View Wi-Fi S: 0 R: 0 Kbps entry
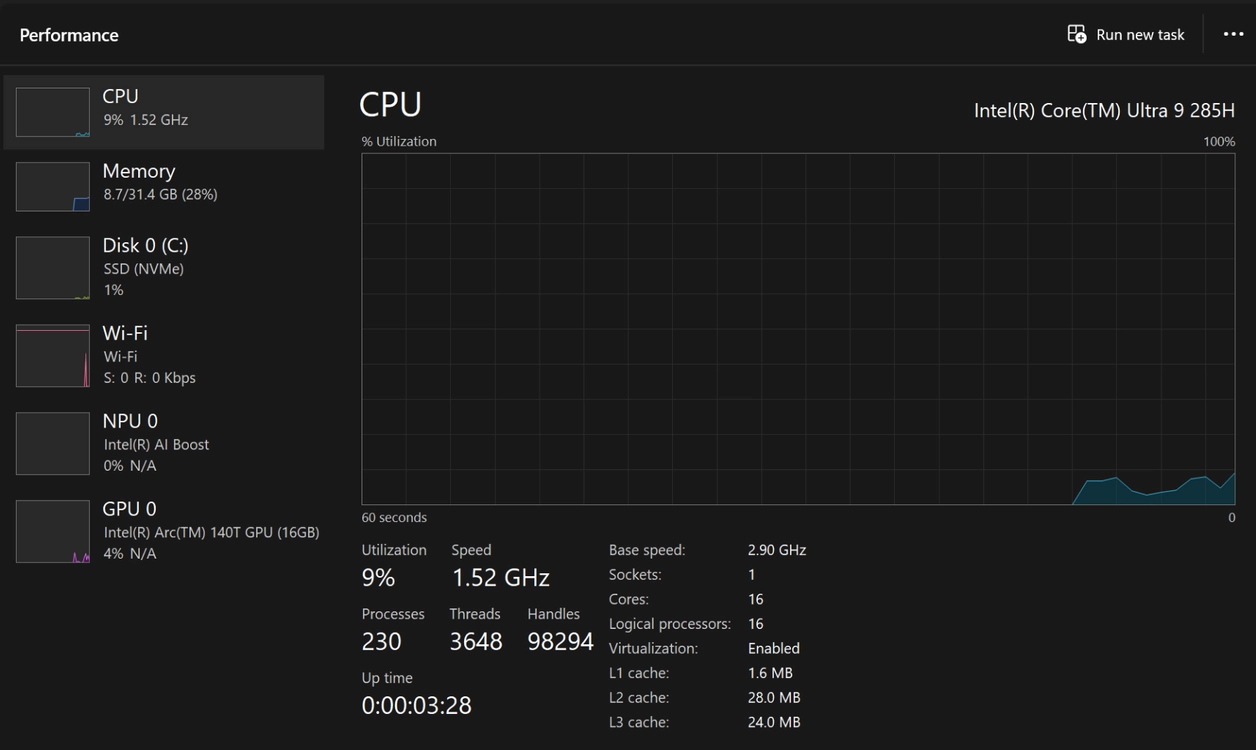The image size is (1256, 750). point(164,356)
